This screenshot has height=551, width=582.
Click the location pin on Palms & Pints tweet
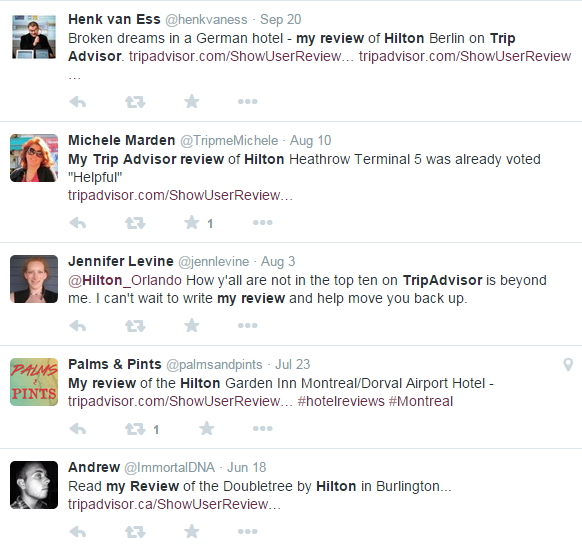(568, 365)
